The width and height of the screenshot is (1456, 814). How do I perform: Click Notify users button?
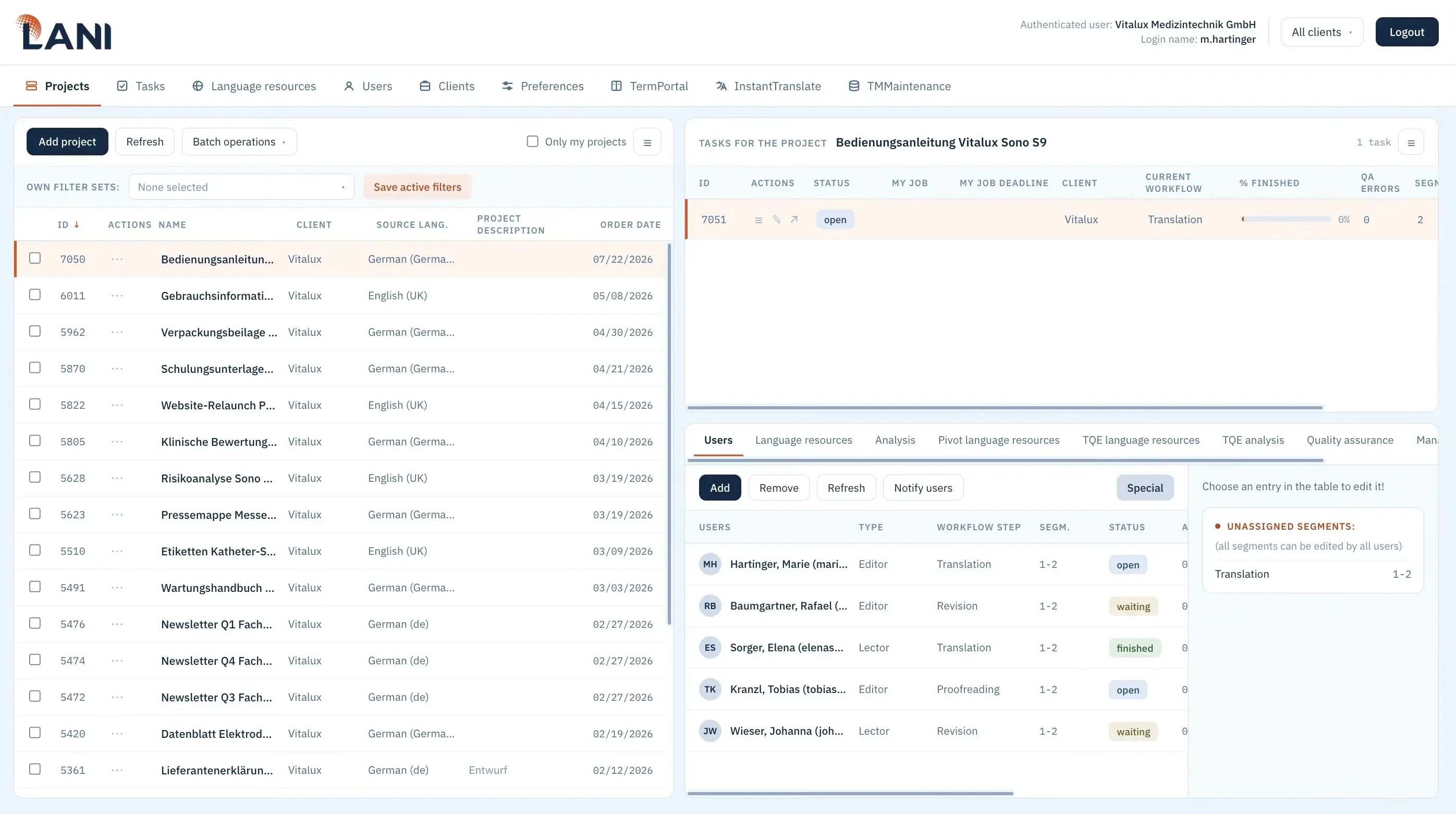pyautogui.click(x=923, y=488)
